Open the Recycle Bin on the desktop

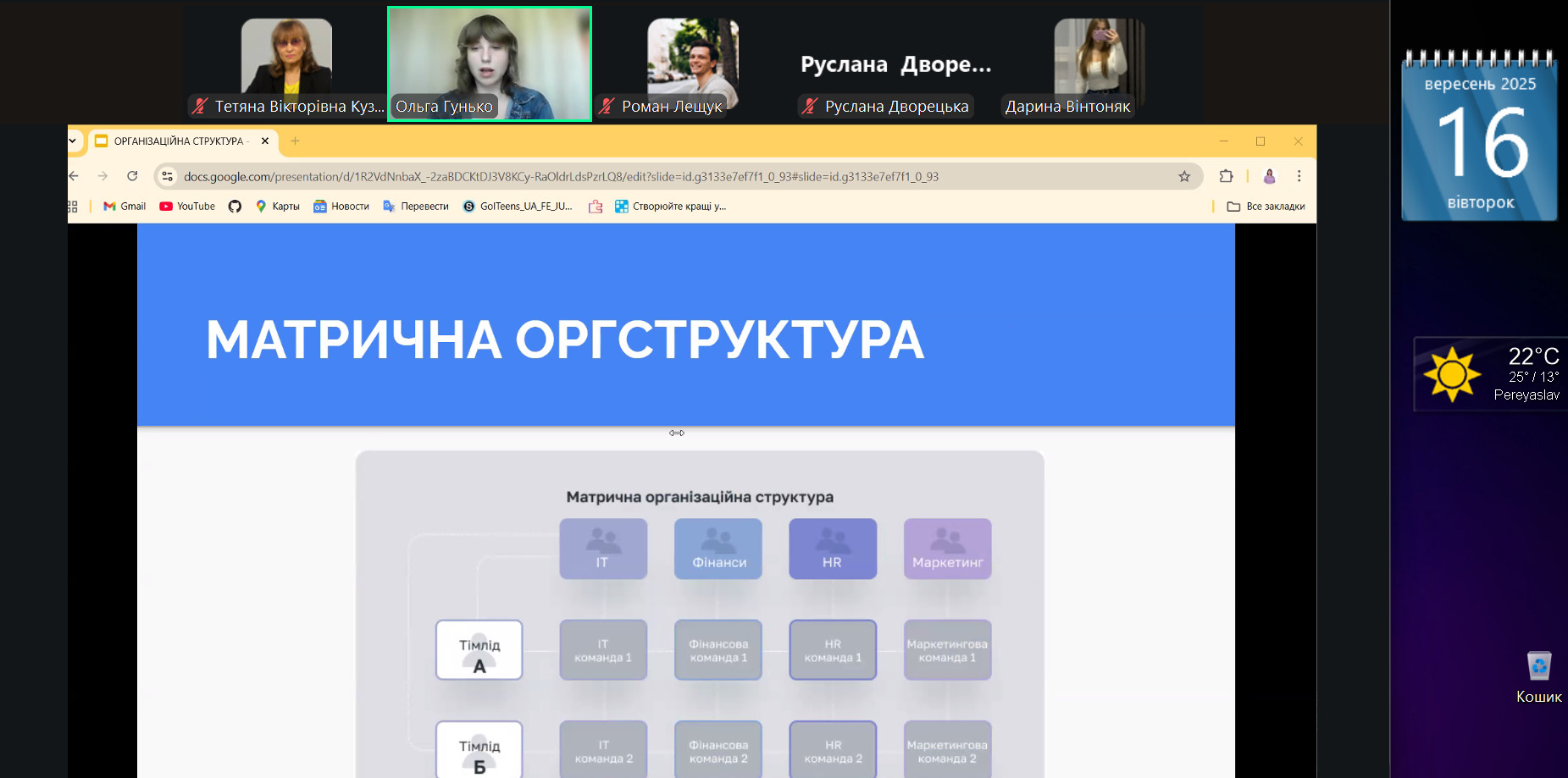[x=1538, y=667]
